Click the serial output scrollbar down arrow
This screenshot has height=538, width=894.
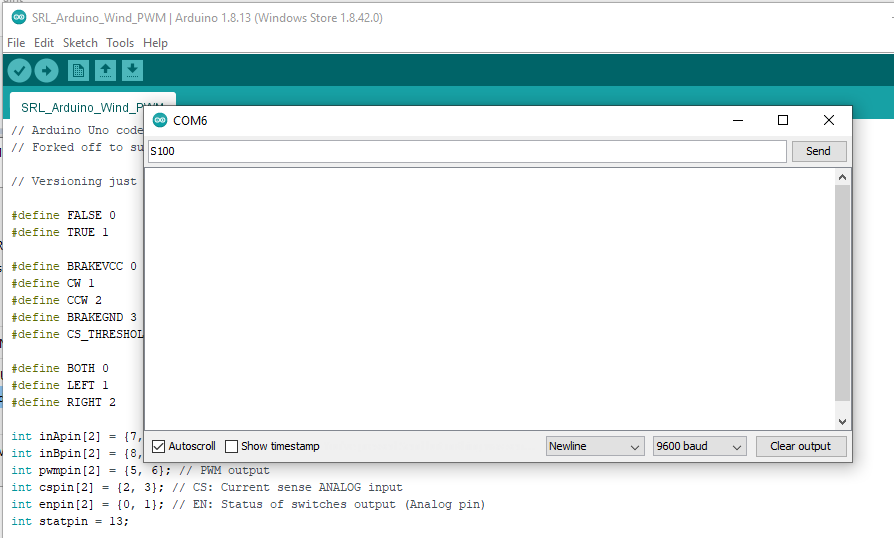pyautogui.click(x=842, y=422)
